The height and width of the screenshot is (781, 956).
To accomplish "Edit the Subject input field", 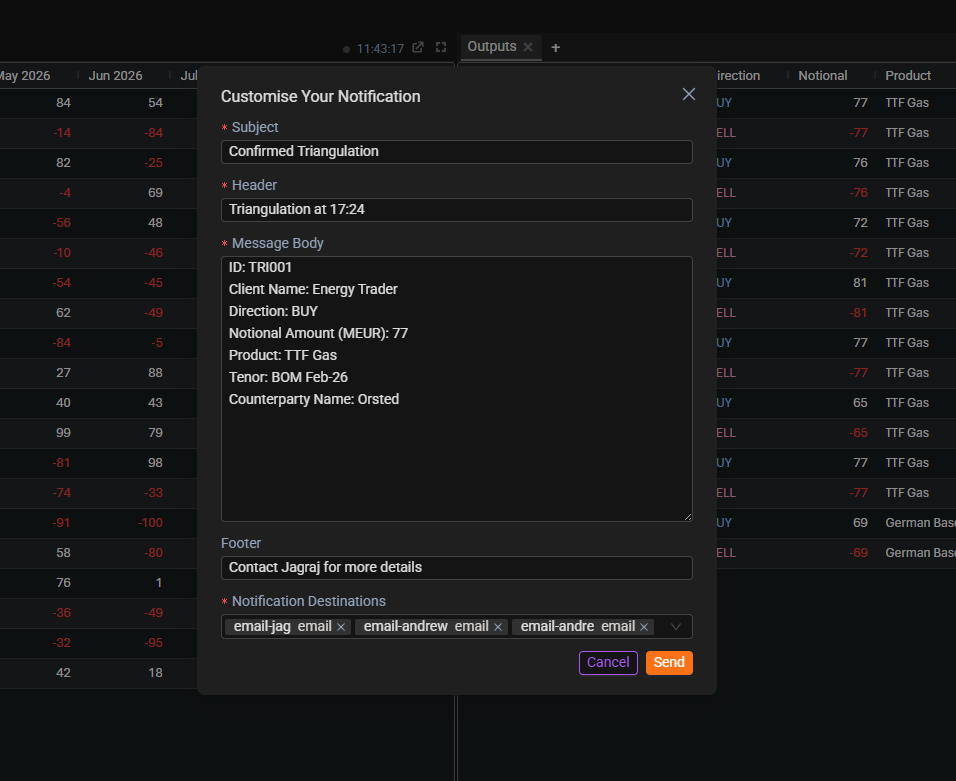I will pyautogui.click(x=456, y=152).
